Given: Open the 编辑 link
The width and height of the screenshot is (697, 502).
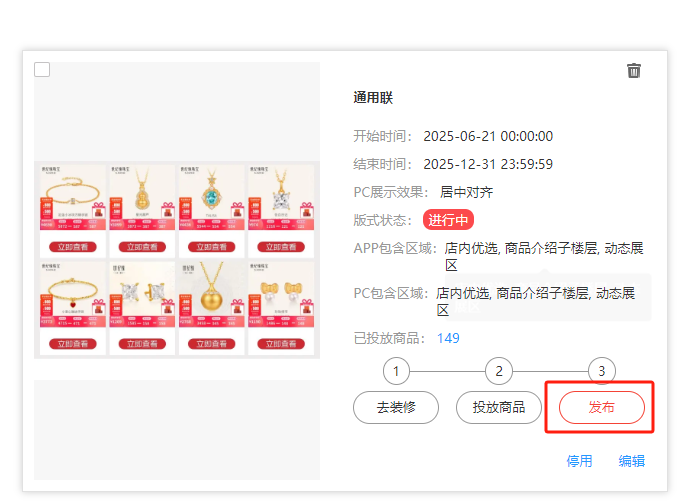Looking at the screenshot, I should coord(631,461).
